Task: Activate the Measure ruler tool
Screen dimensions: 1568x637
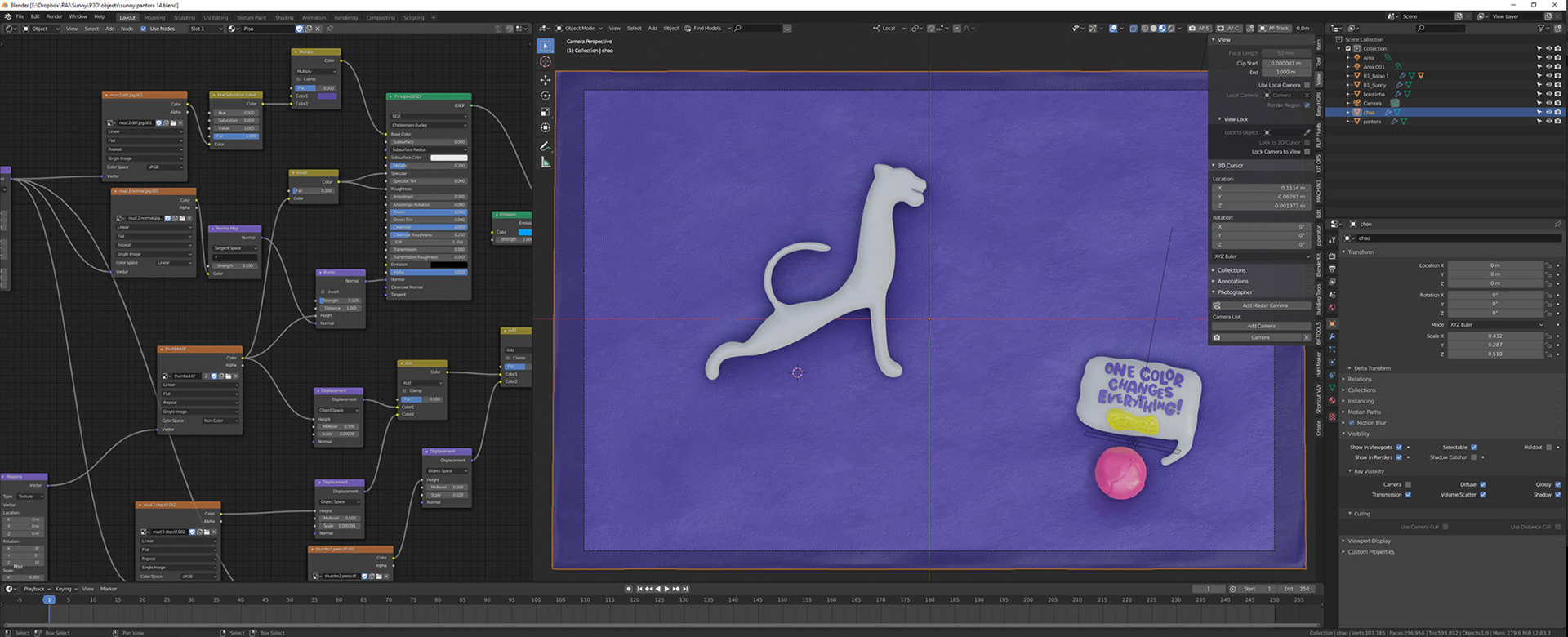Action: (x=545, y=163)
